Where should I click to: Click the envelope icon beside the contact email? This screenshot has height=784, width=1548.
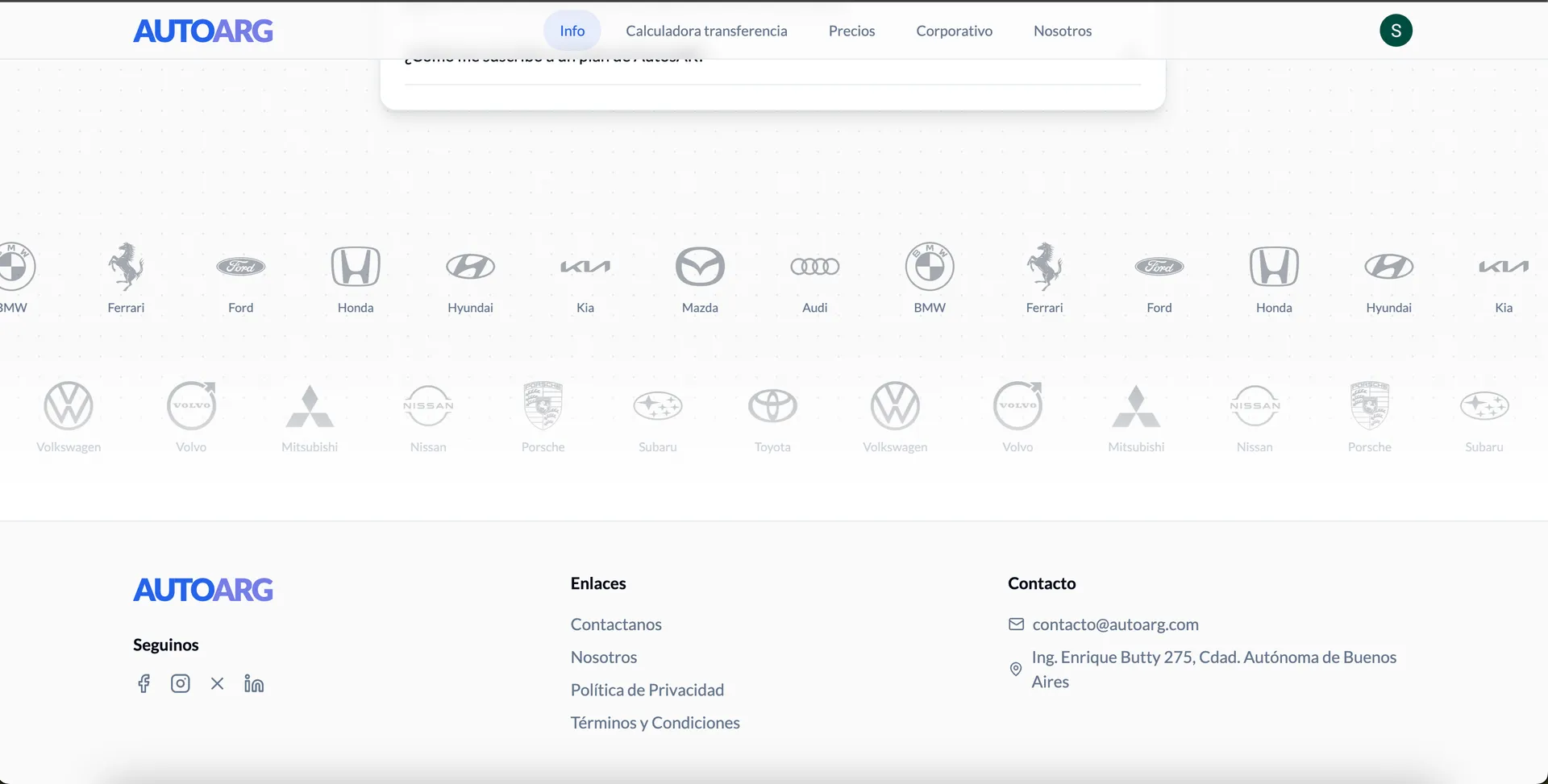click(1016, 624)
